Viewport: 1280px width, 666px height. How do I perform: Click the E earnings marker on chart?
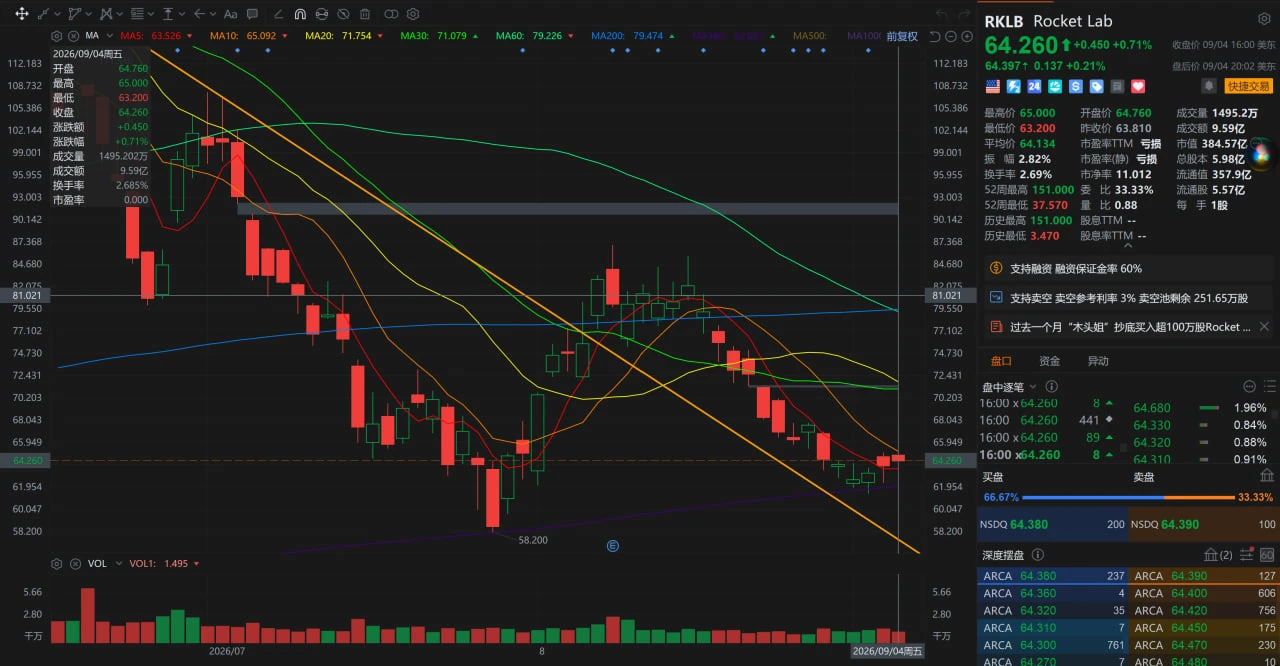click(613, 545)
